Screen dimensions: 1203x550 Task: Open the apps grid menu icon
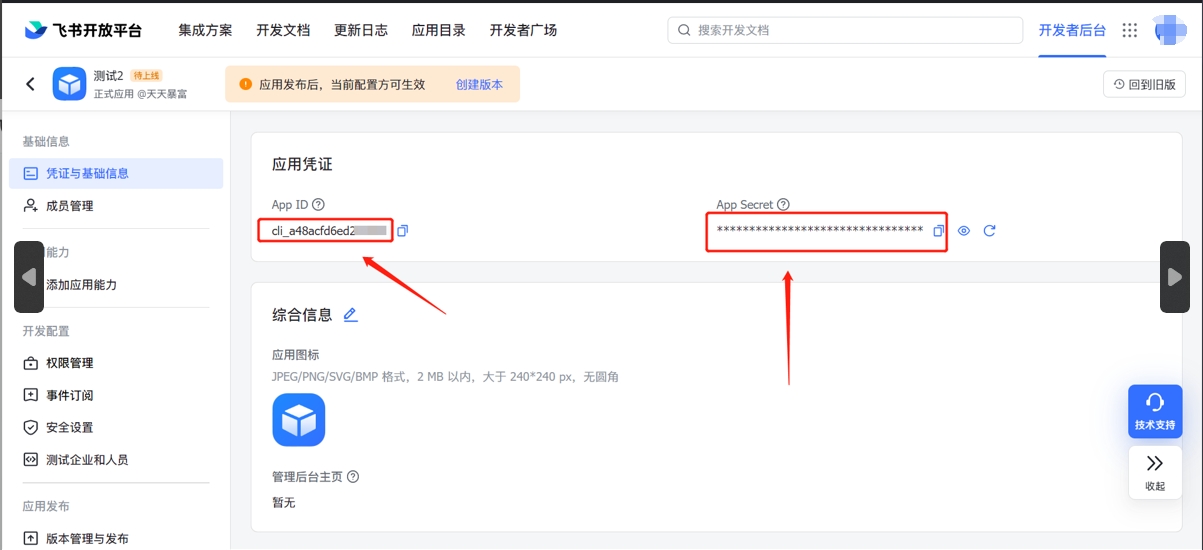click(1130, 30)
